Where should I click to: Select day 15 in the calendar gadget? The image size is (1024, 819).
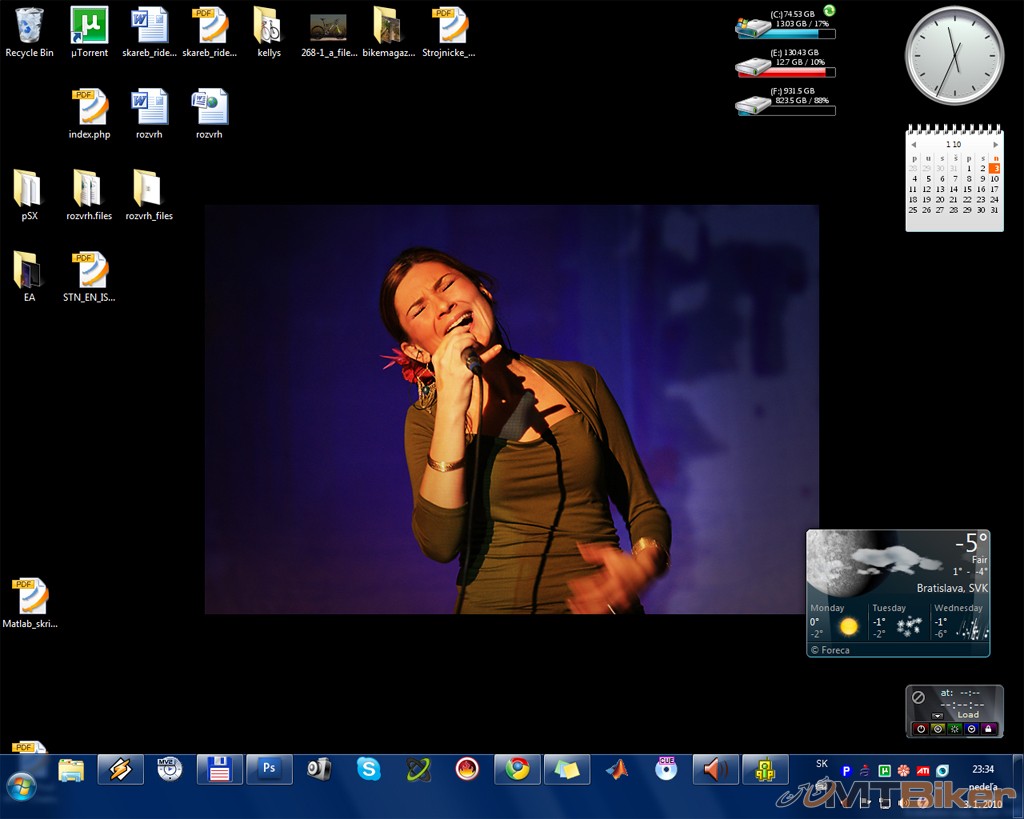pos(967,189)
